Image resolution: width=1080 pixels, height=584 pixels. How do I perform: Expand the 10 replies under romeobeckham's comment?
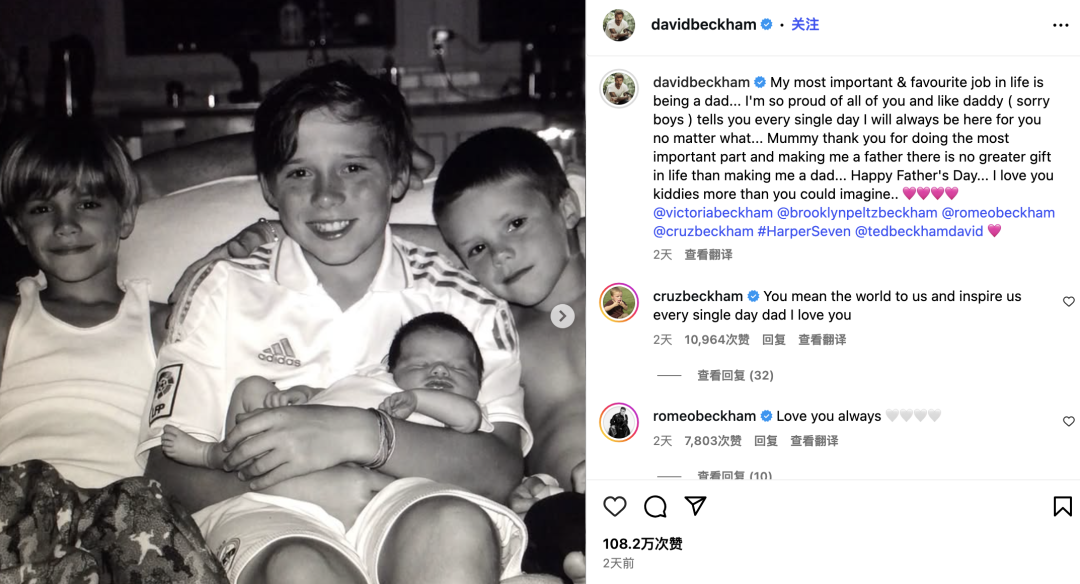click(735, 475)
